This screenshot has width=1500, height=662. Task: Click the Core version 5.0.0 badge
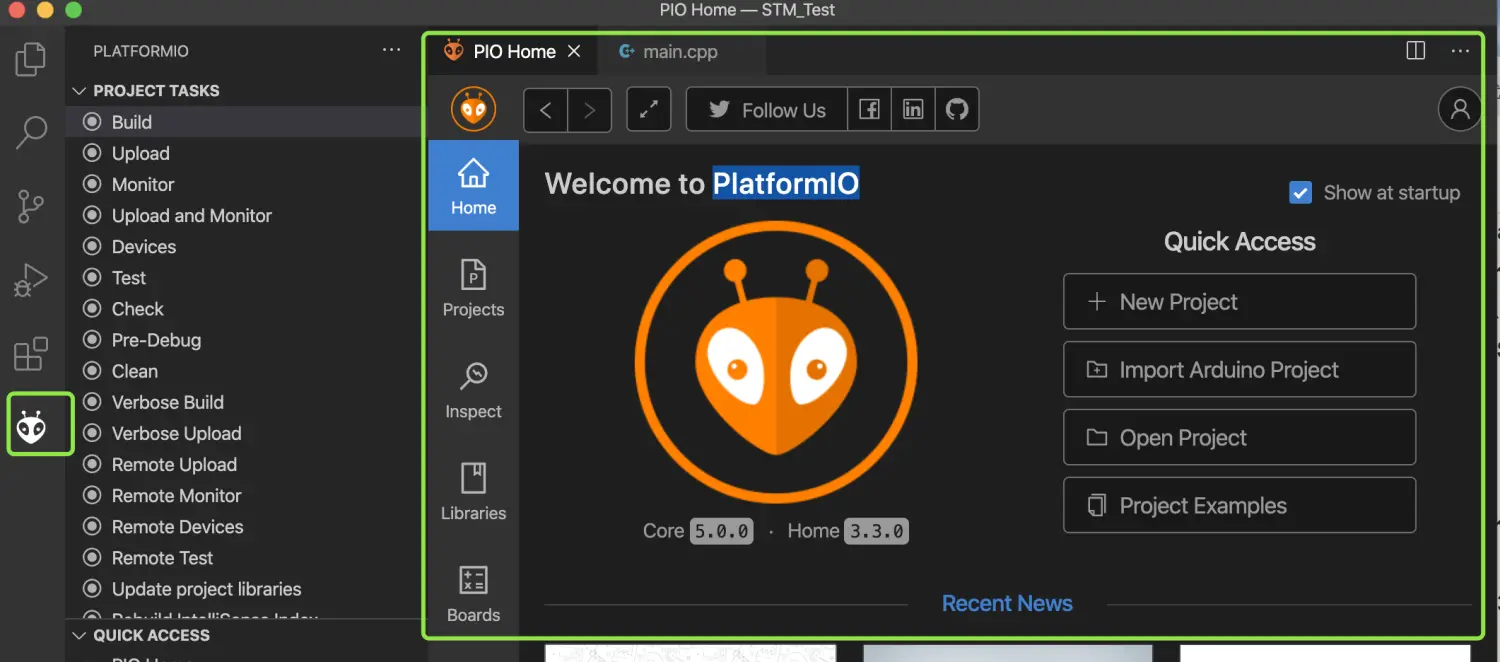[x=721, y=531]
